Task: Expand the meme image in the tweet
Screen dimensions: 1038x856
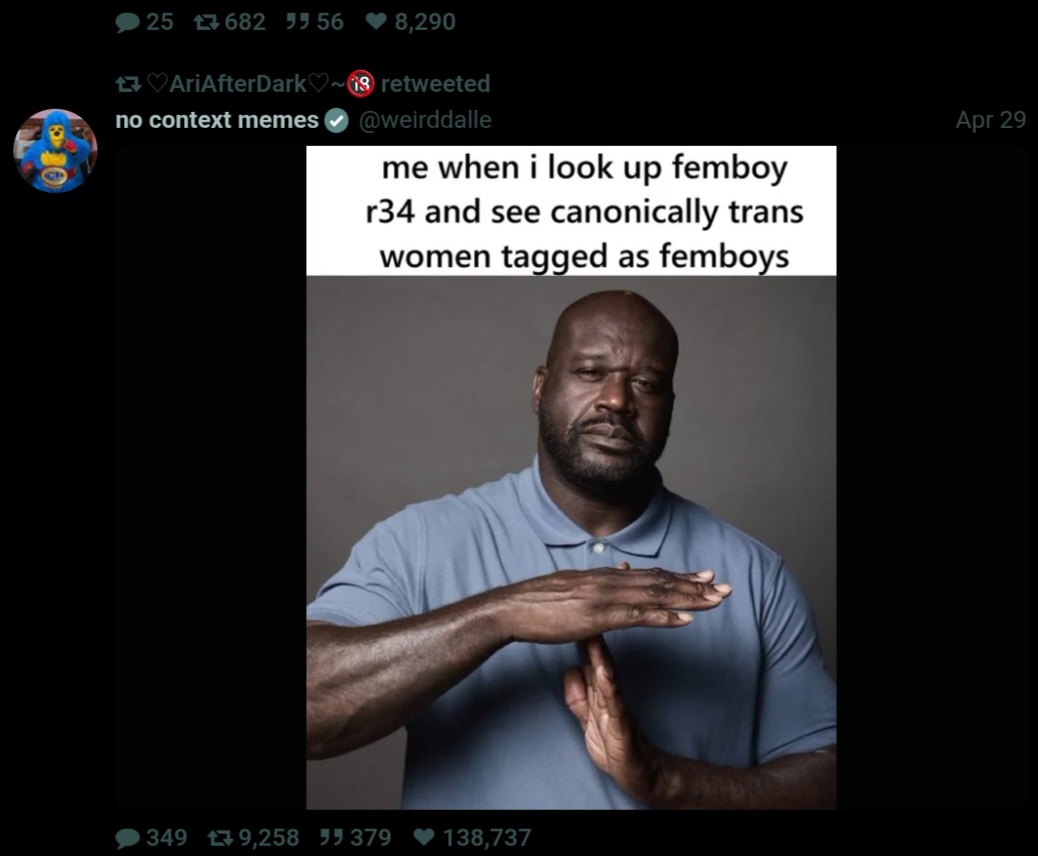Action: tap(571, 477)
